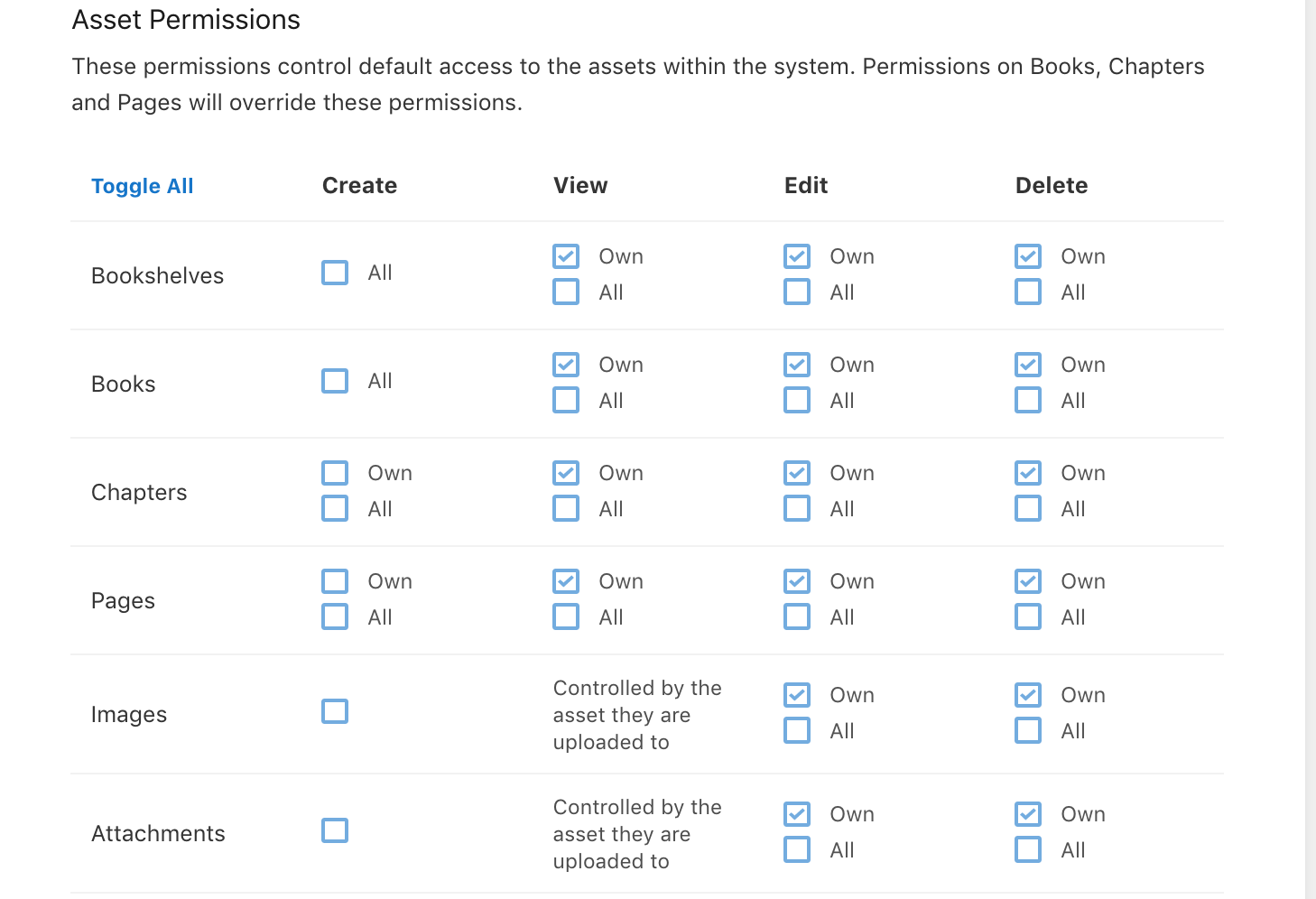Check Delete All for Pages

pyautogui.click(x=1027, y=616)
